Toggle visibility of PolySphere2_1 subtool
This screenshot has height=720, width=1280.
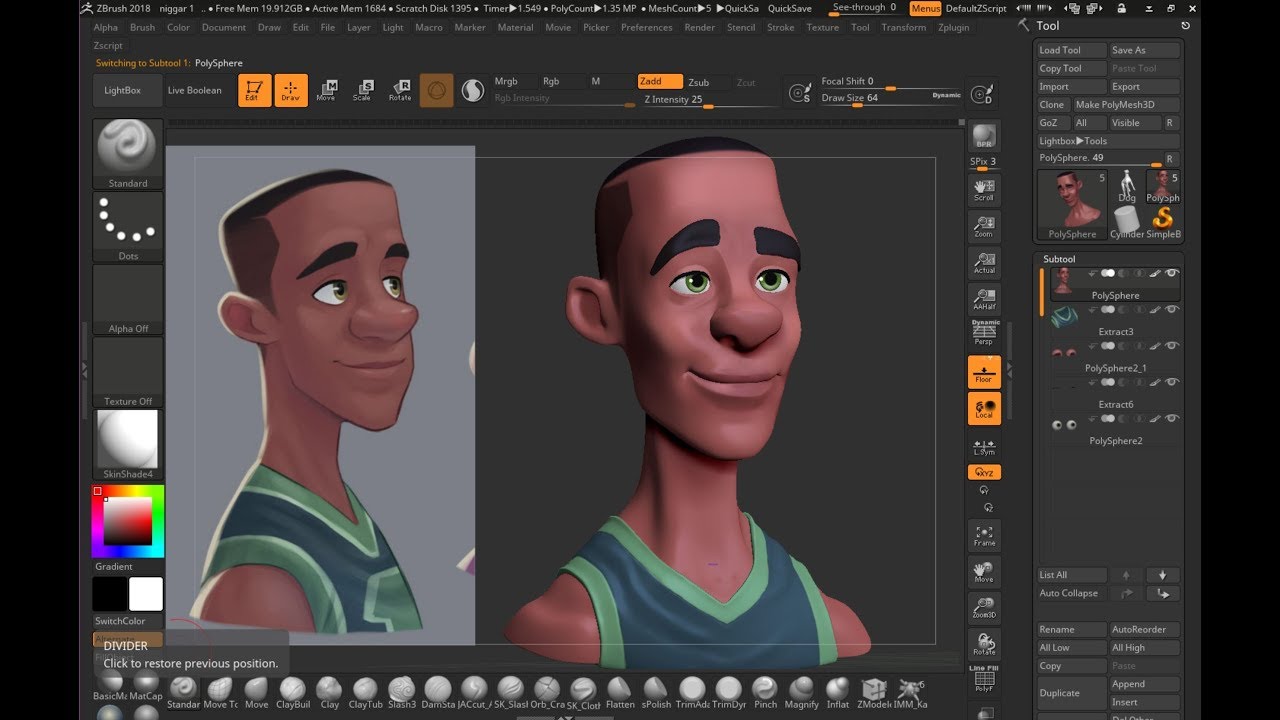pyautogui.click(x=1172, y=346)
